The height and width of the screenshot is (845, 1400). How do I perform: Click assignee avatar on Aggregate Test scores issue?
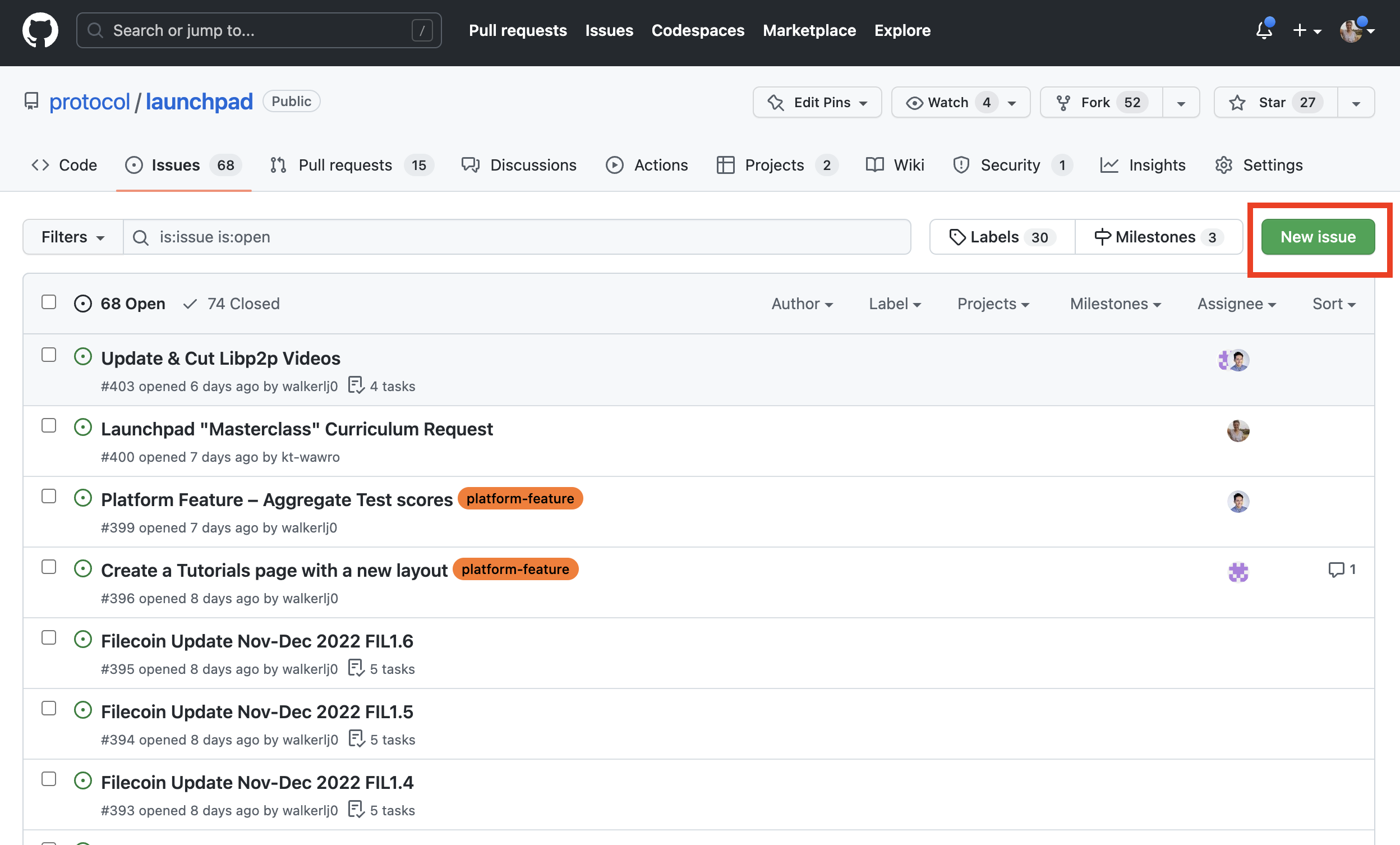tap(1238, 502)
